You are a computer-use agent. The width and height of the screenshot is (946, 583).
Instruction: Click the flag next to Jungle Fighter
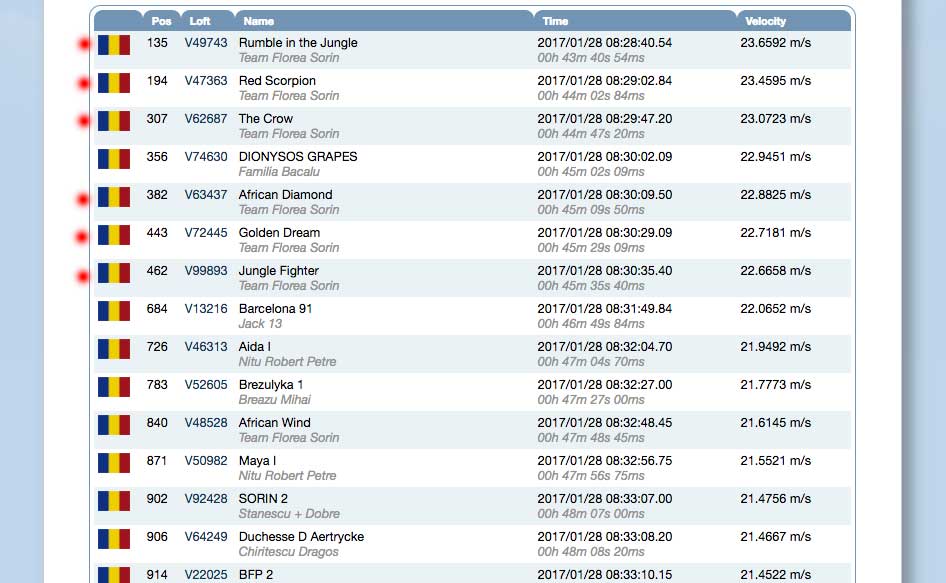(x=114, y=273)
